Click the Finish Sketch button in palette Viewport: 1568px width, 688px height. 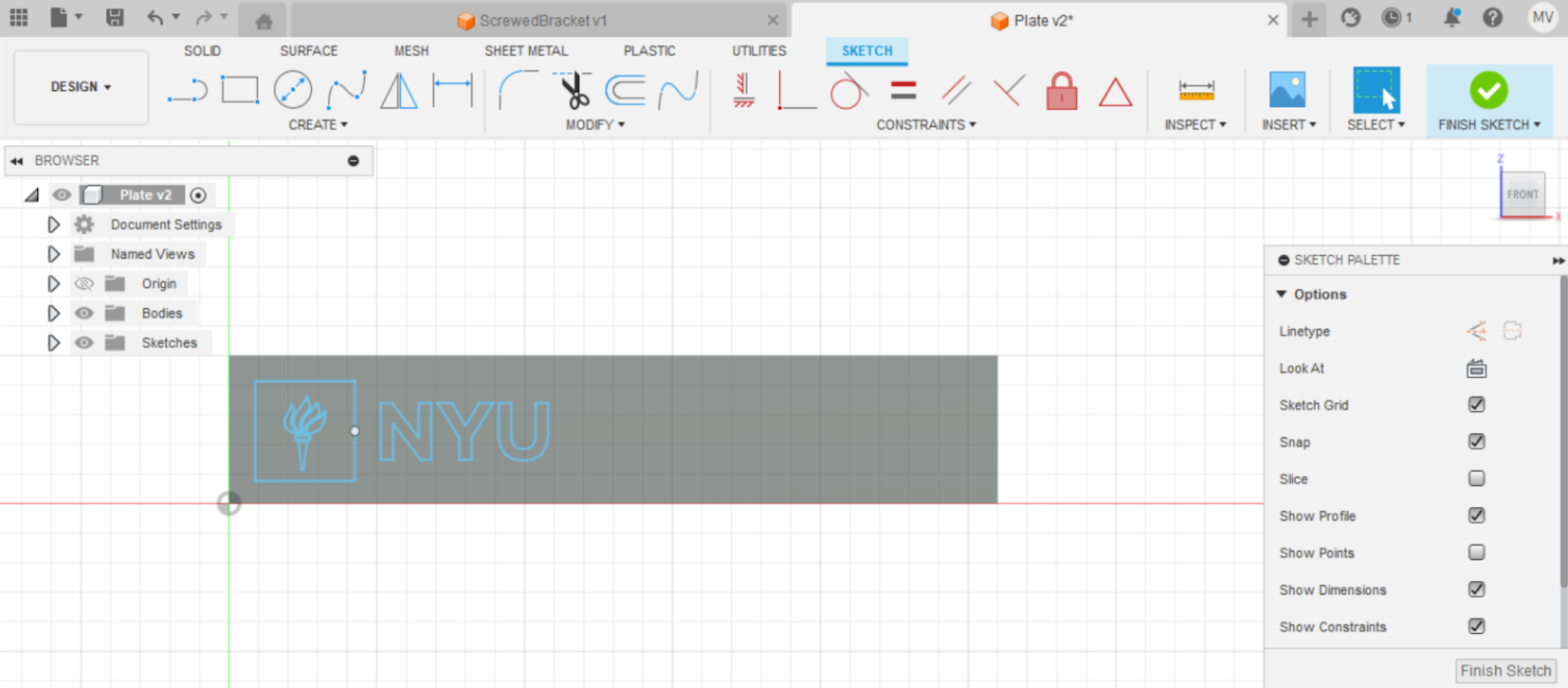(1505, 671)
